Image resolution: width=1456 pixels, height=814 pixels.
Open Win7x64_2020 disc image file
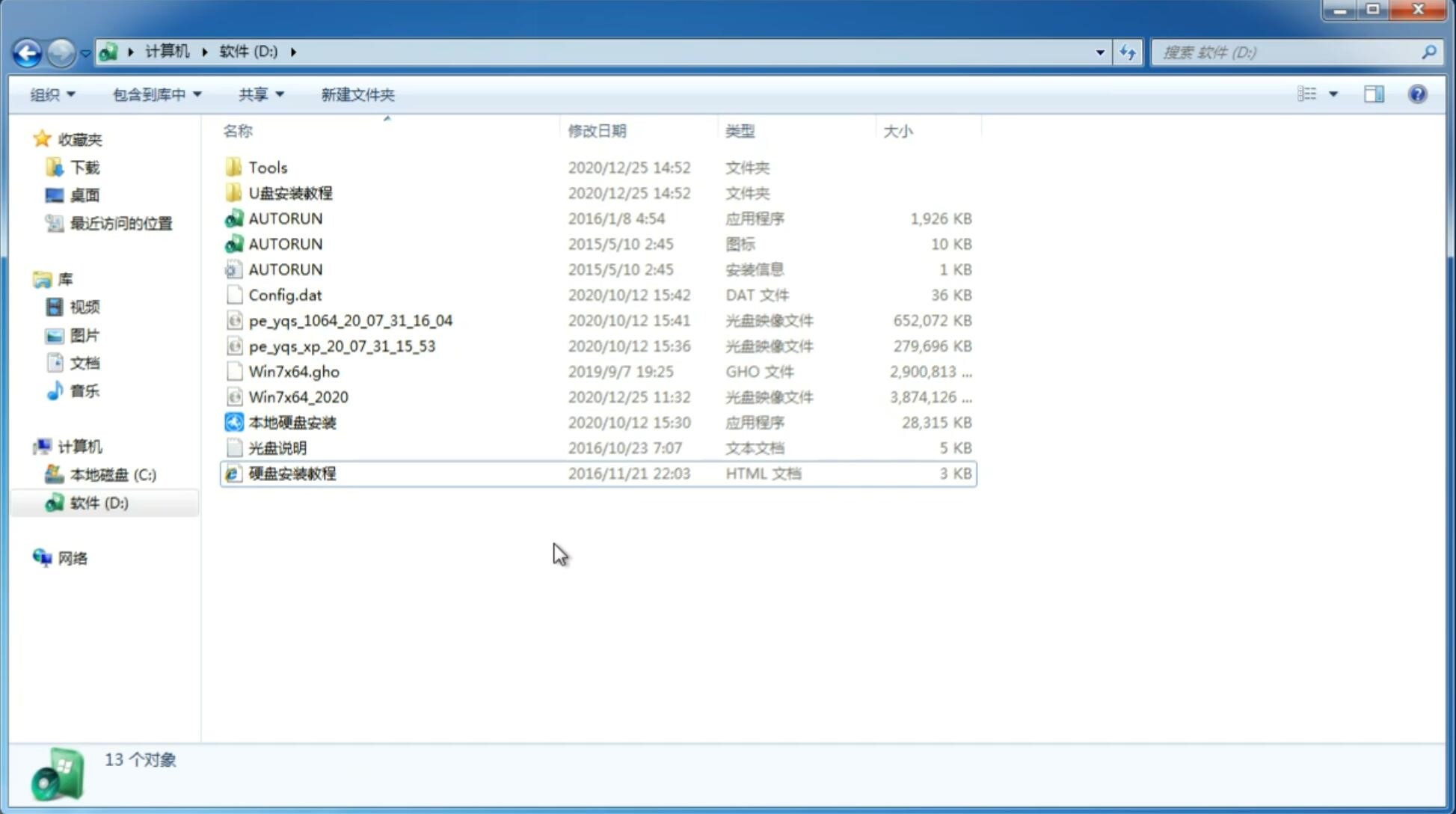click(x=299, y=397)
